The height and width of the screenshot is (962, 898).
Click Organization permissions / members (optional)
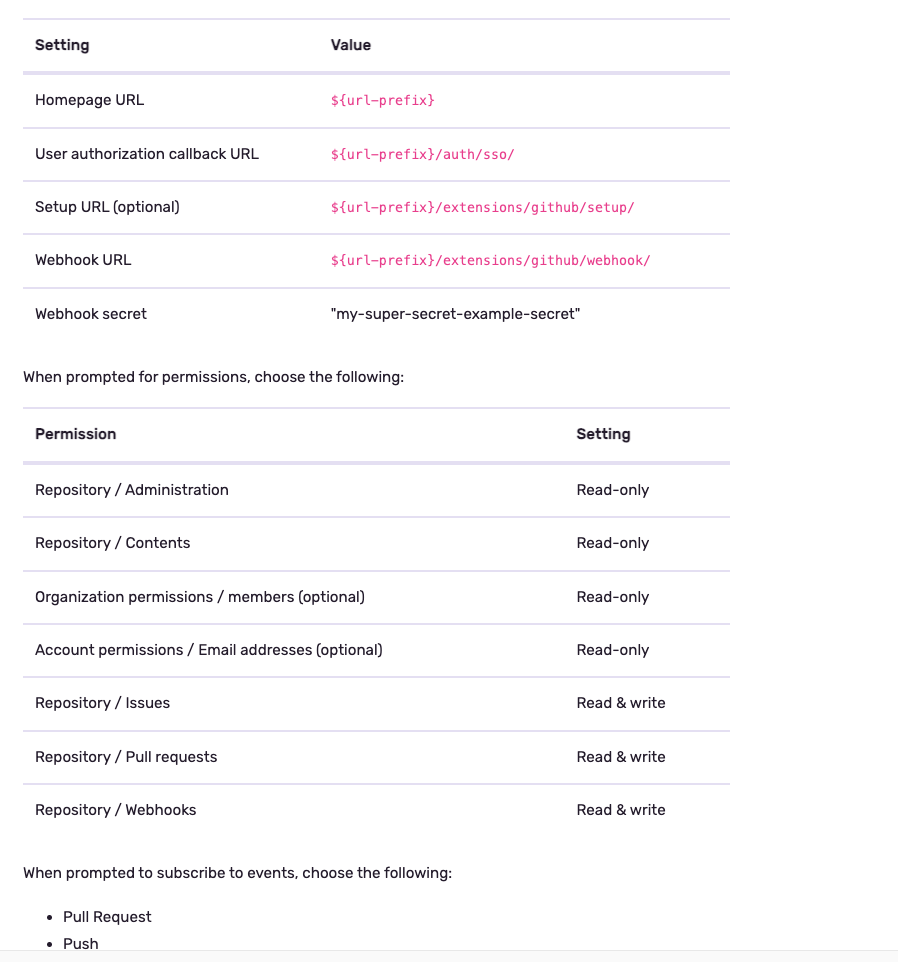[x=199, y=597]
